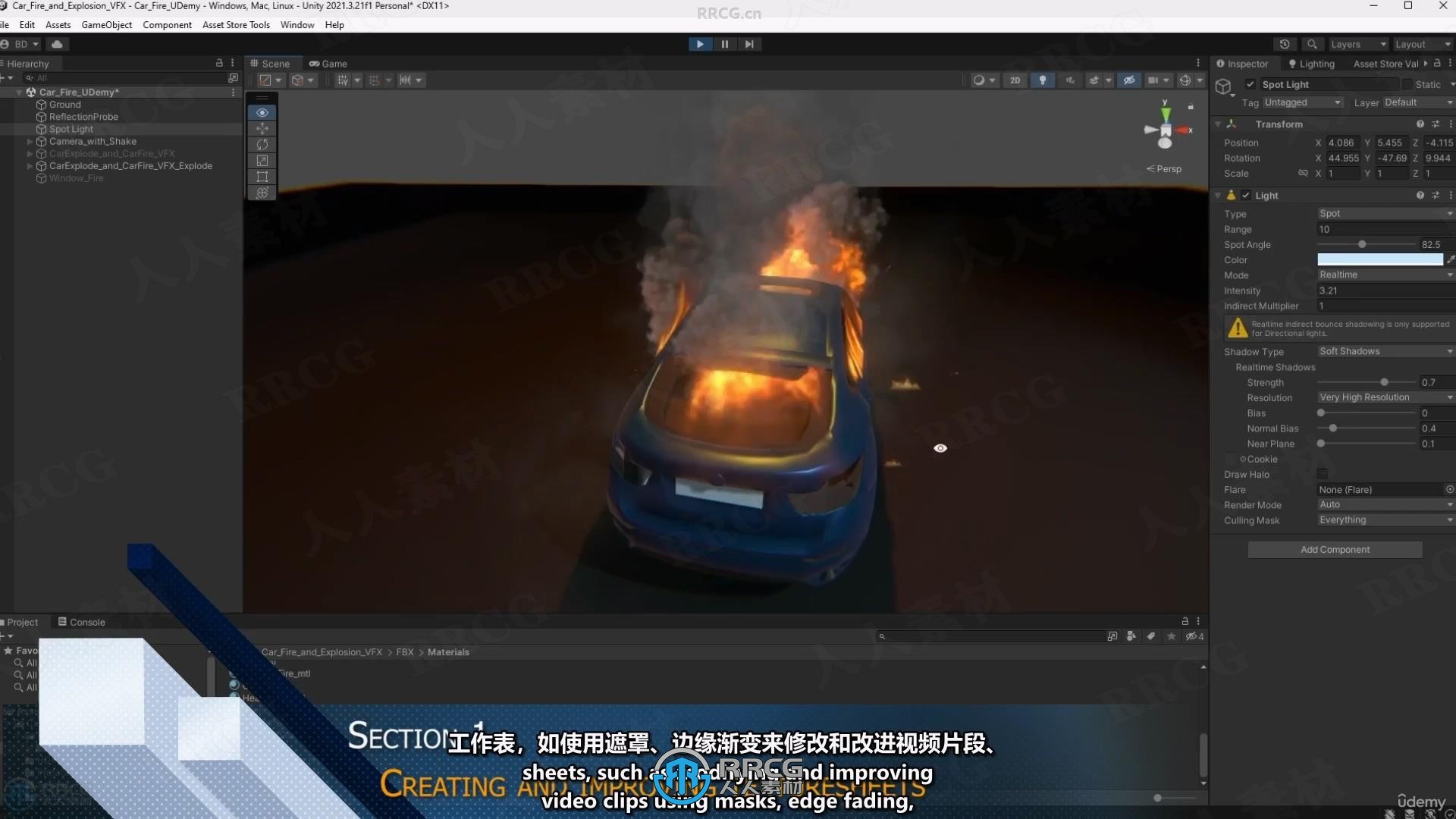
Task: Toggle Scene effects (skybox/fog) icon
Action: [1094, 80]
